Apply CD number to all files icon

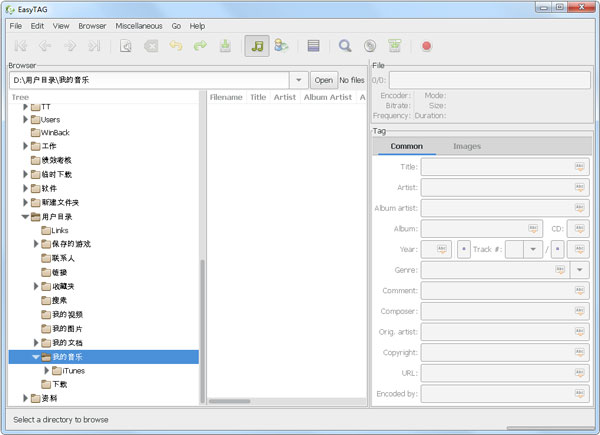[580, 229]
